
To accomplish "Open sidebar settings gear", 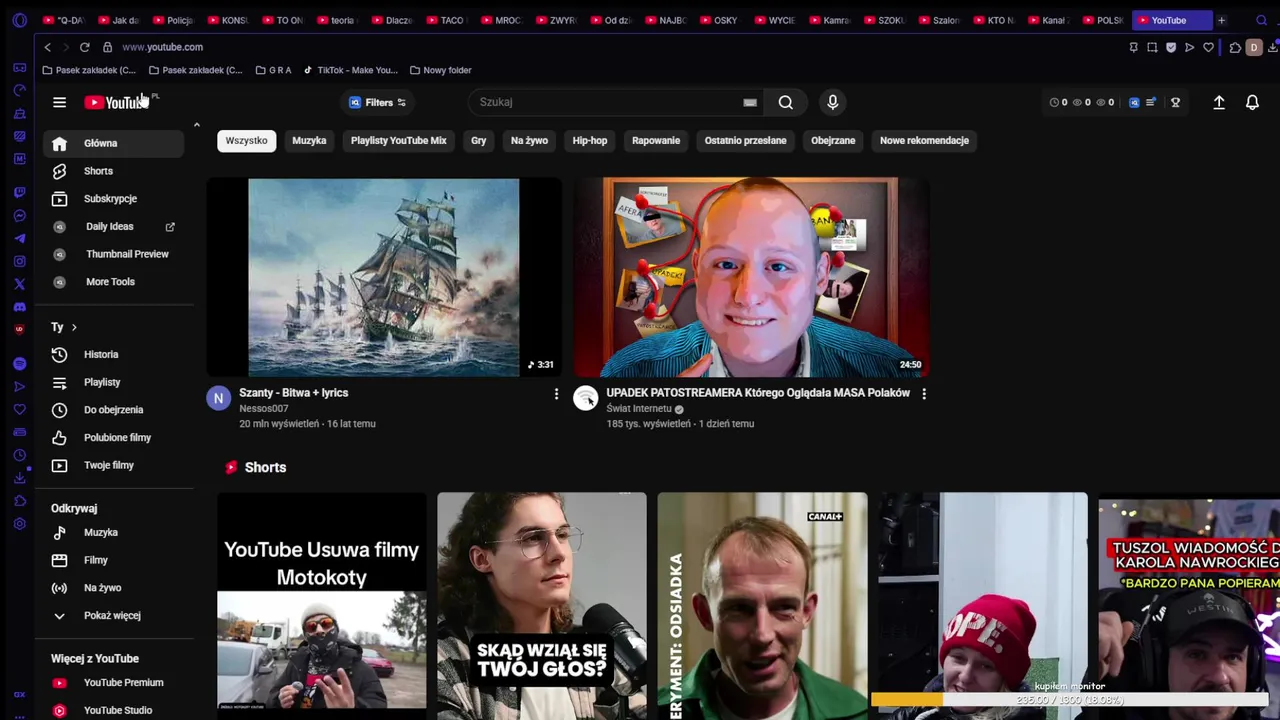I will tap(19, 524).
